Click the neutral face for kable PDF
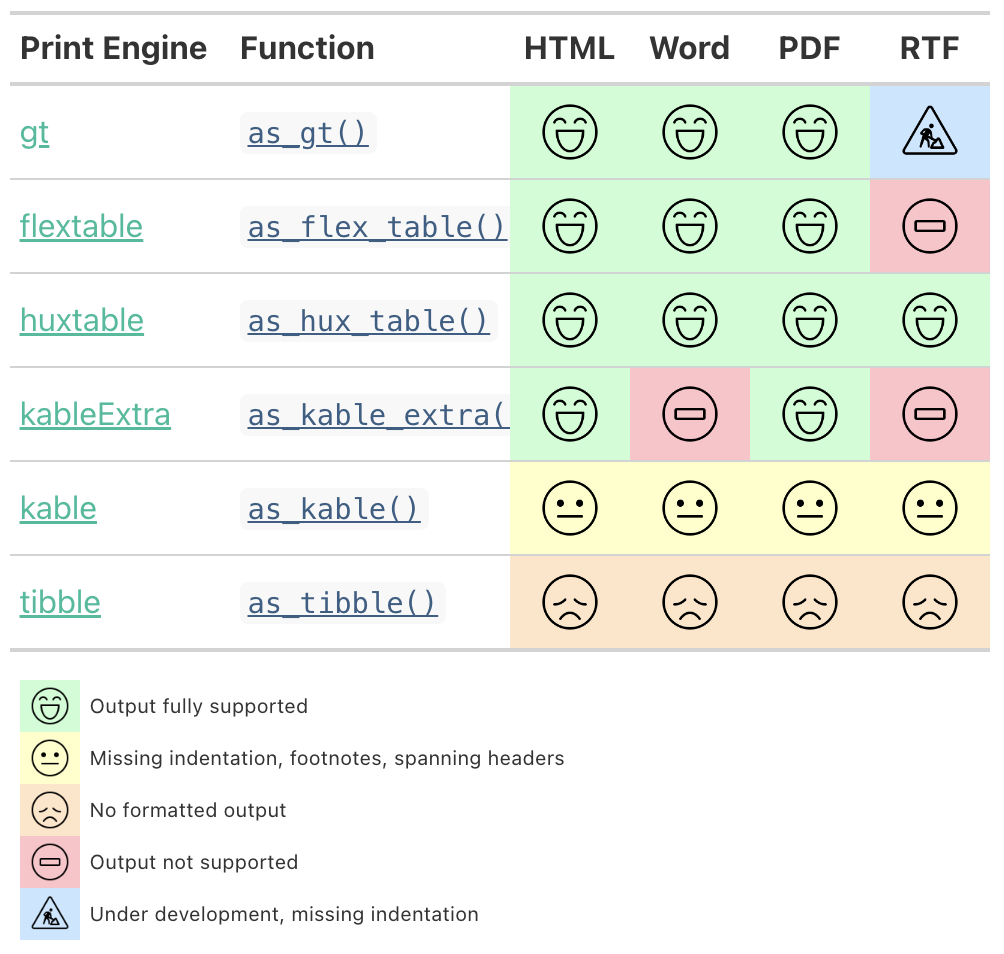 click(x=810, y=509)
